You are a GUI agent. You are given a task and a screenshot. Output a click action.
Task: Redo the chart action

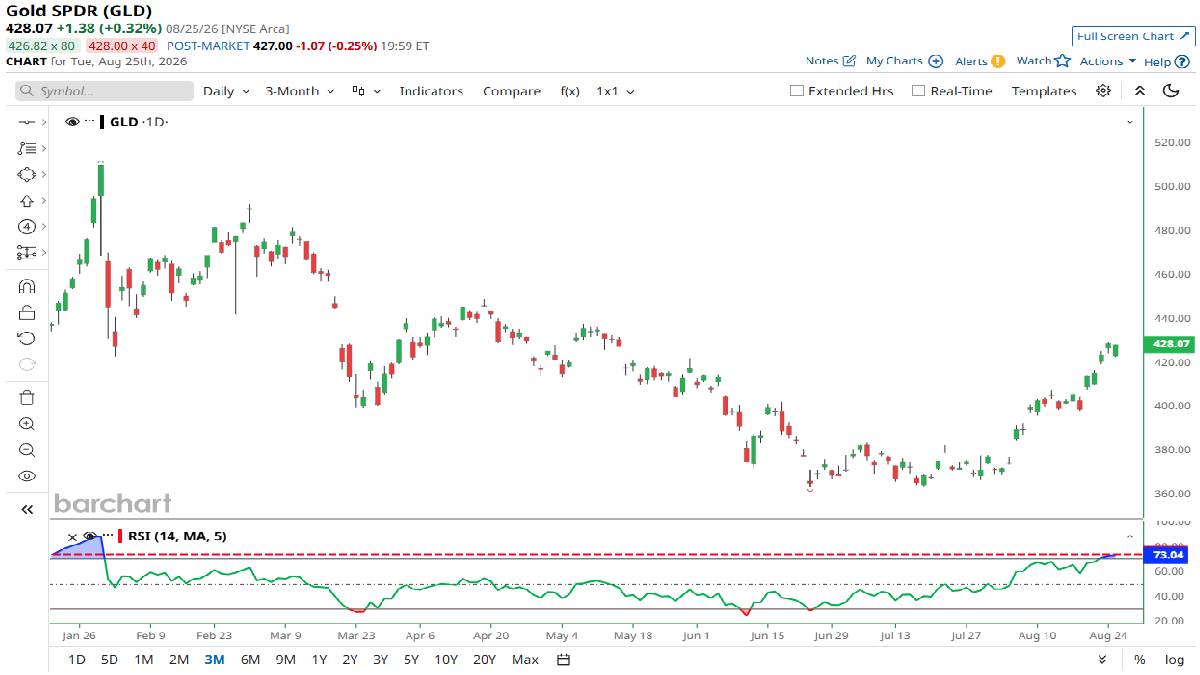point(27,364)
